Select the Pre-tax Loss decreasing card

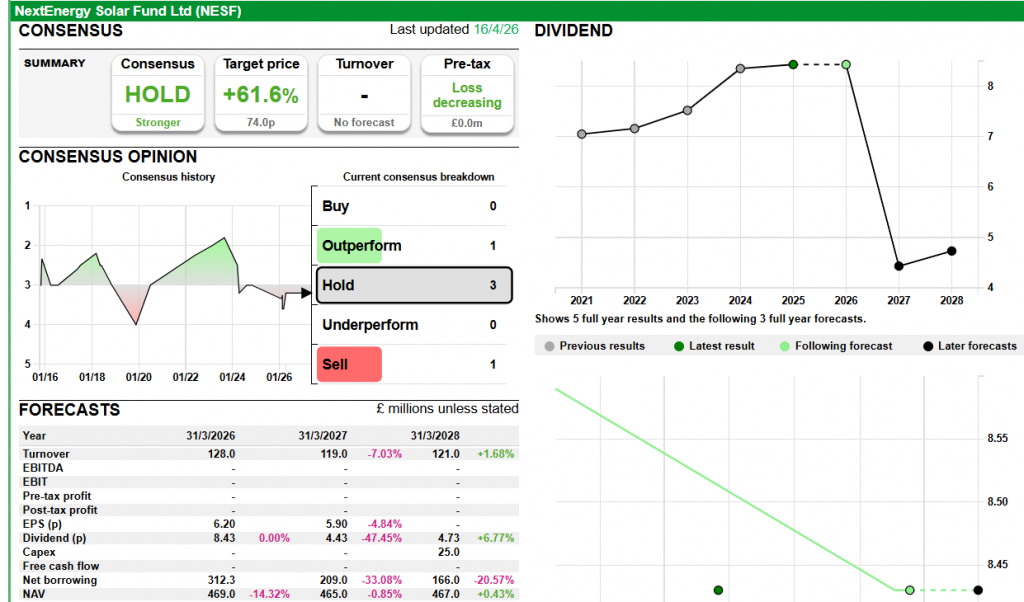tap(467, 94)
